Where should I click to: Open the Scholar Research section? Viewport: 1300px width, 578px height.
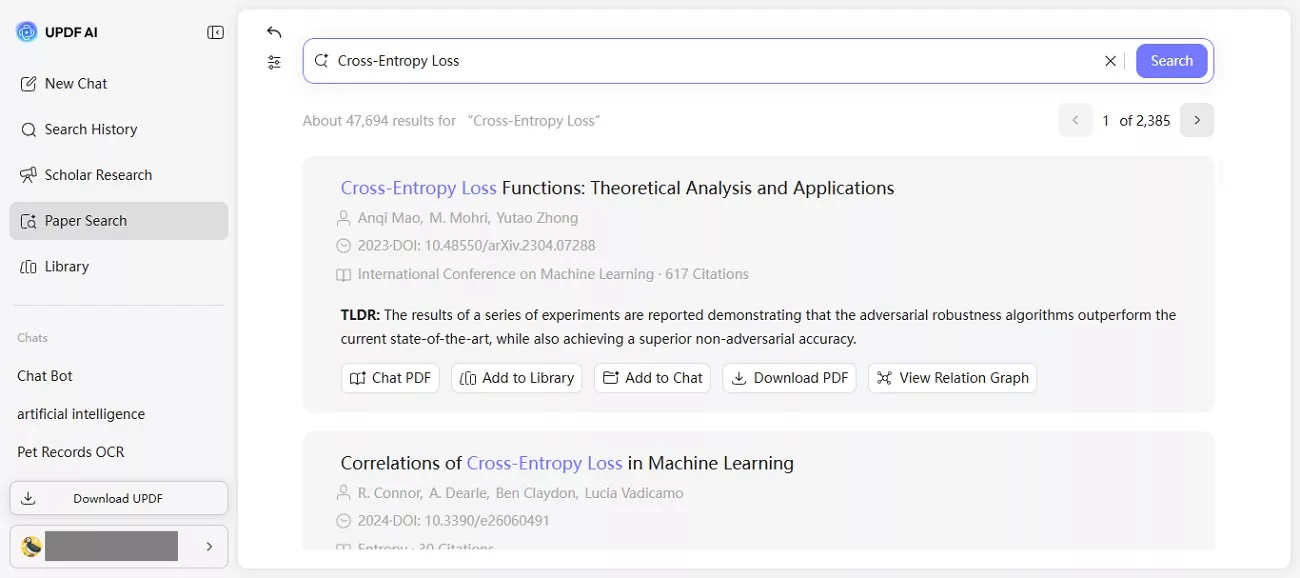click(98, 174)
